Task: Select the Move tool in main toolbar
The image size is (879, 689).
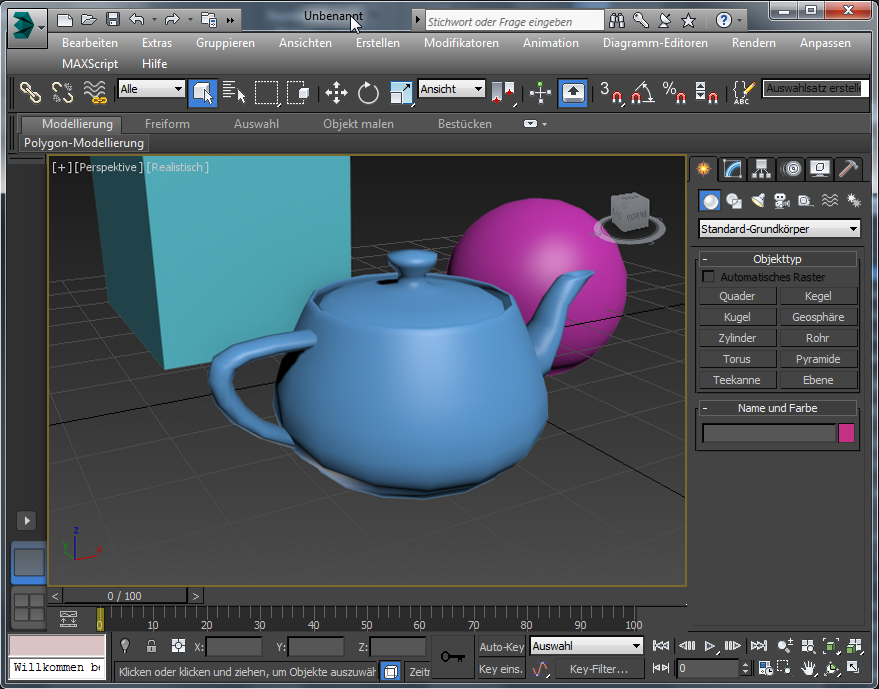Action: [336, 94]
